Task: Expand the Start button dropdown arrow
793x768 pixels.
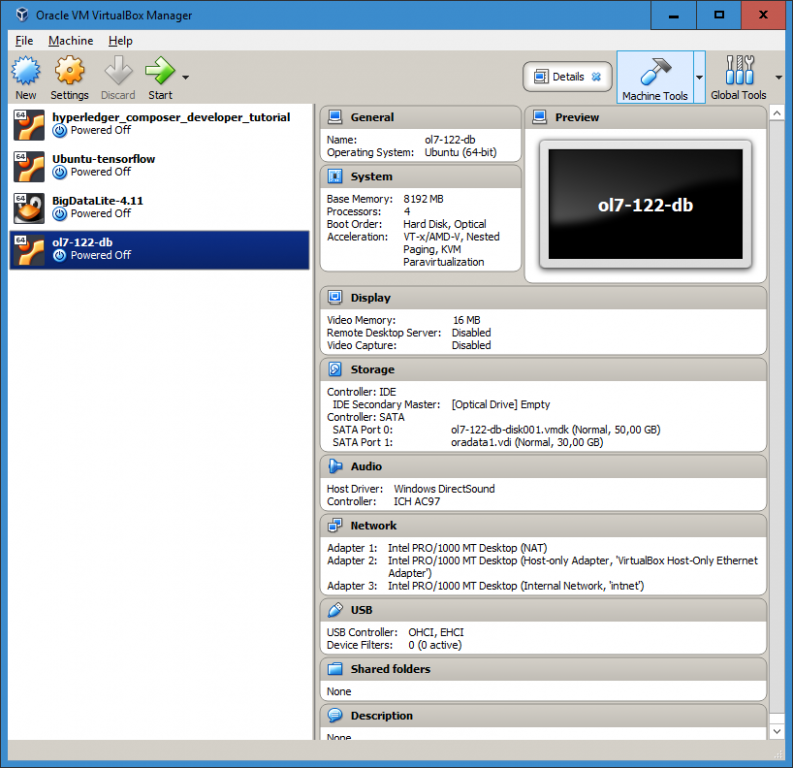Action: 186,77
